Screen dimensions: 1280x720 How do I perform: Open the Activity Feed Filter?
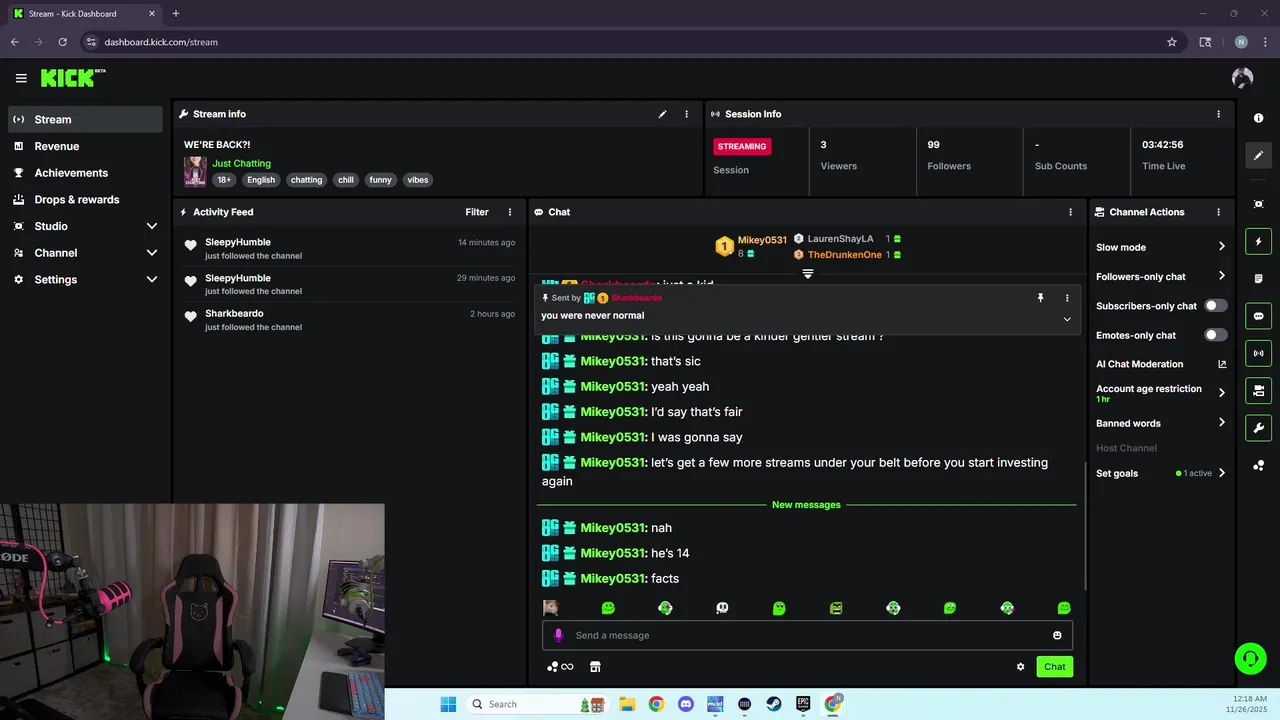pos(477,212)
